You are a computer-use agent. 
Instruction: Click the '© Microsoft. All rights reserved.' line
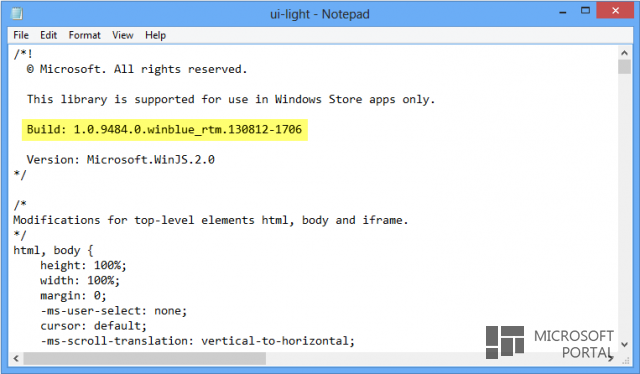(x=137, y=69)
